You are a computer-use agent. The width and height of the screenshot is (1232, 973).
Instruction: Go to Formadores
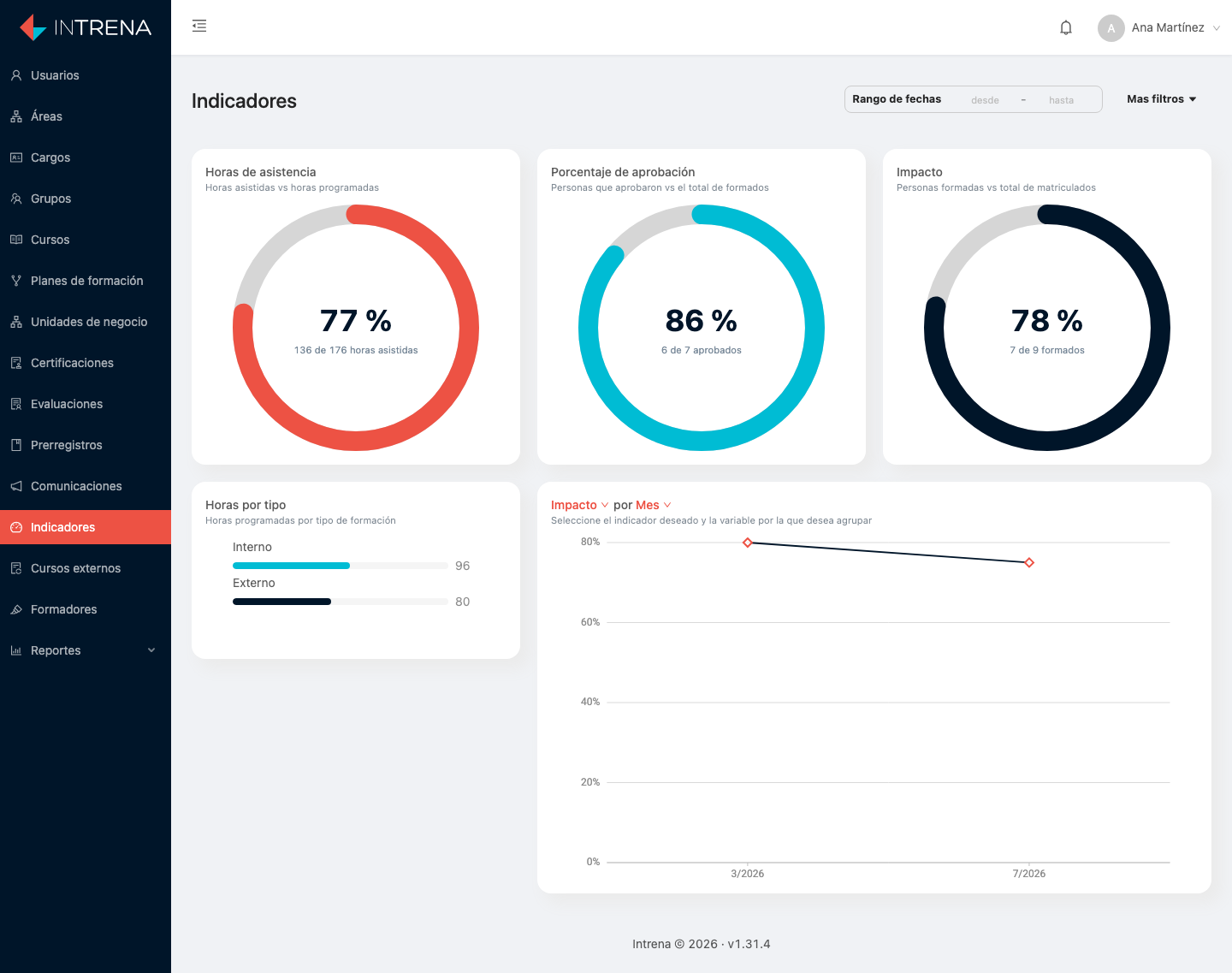tap(86, 609)
